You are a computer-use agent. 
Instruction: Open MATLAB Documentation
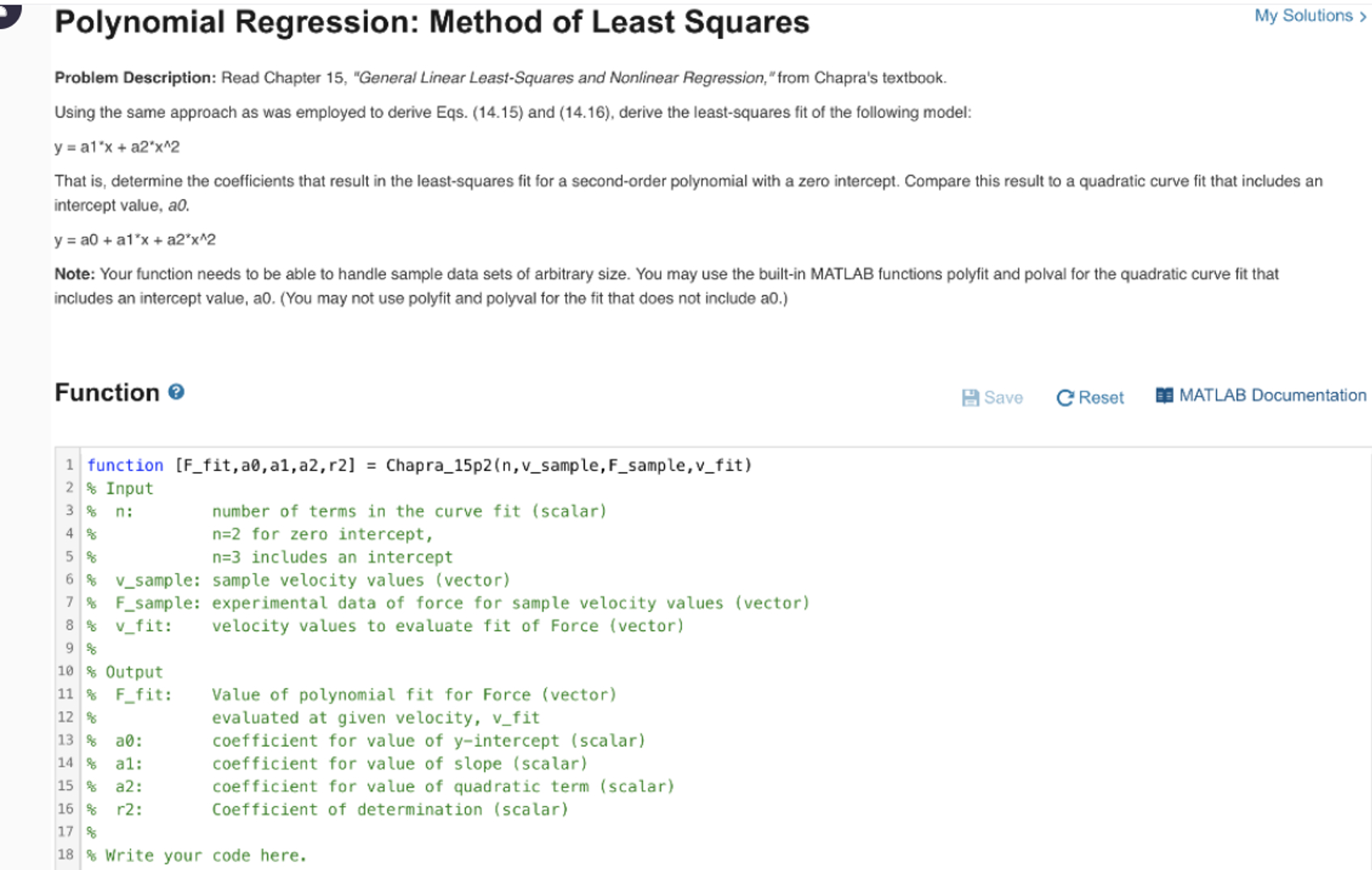tap(1273, 395)
